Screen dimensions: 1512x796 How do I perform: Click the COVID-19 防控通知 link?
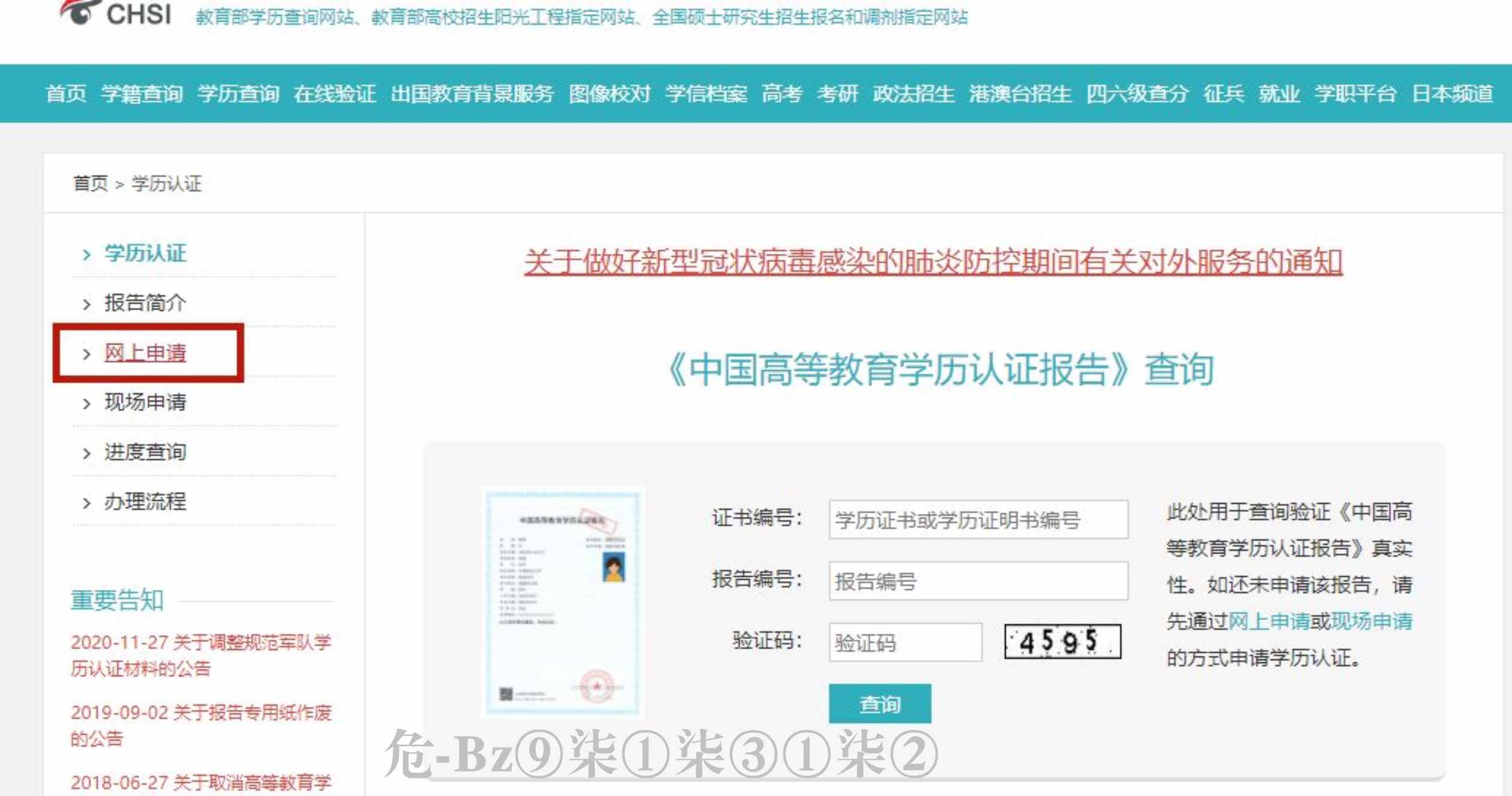click(881, 257)
